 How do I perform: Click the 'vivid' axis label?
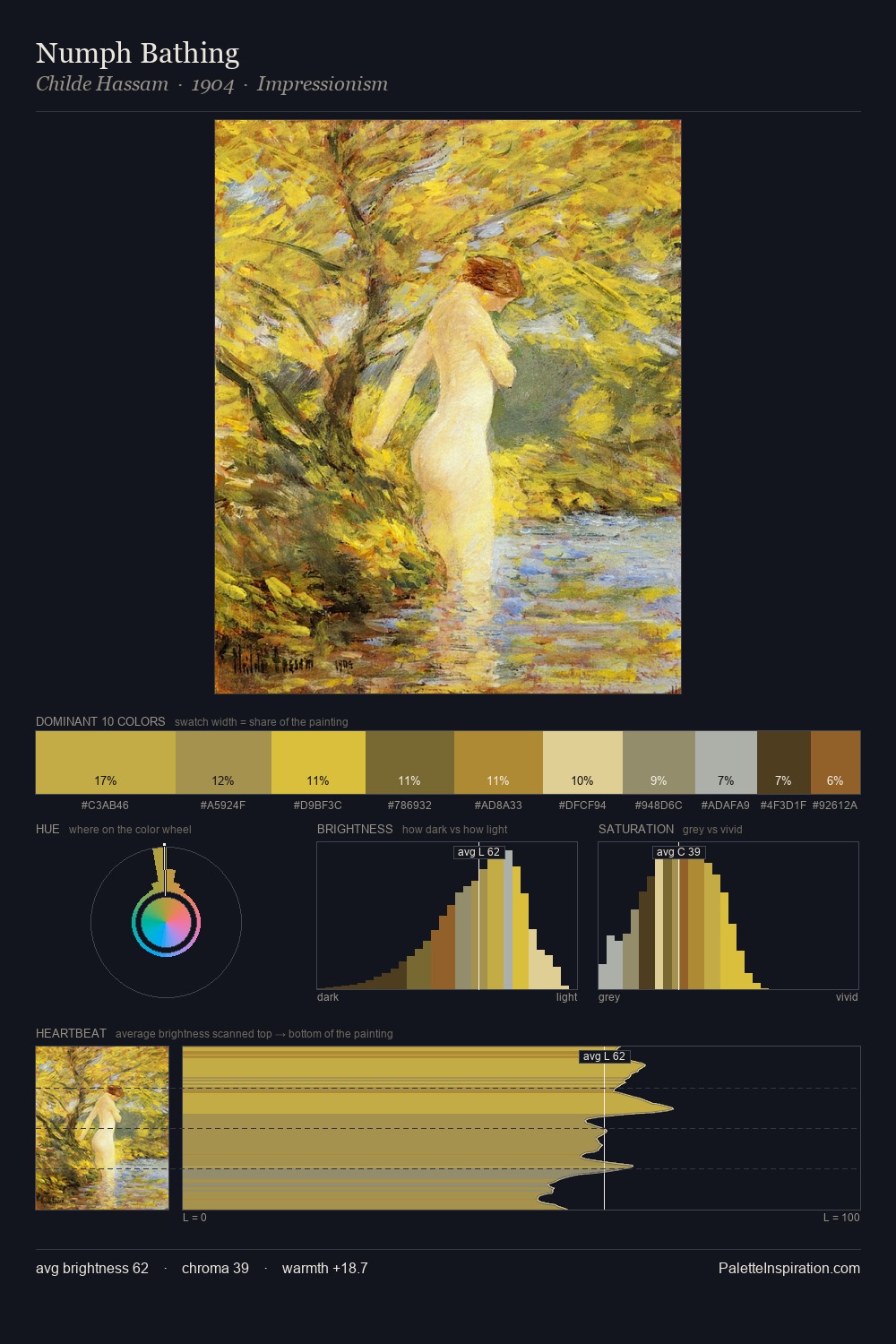pyautogui.click(x=847, y=997)
